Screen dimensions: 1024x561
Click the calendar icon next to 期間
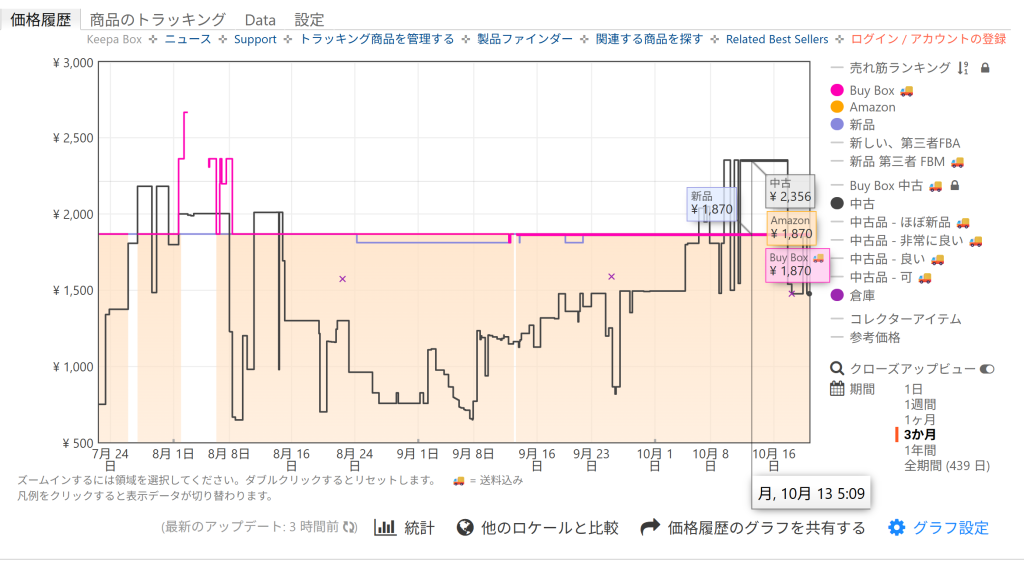point(837,389)
